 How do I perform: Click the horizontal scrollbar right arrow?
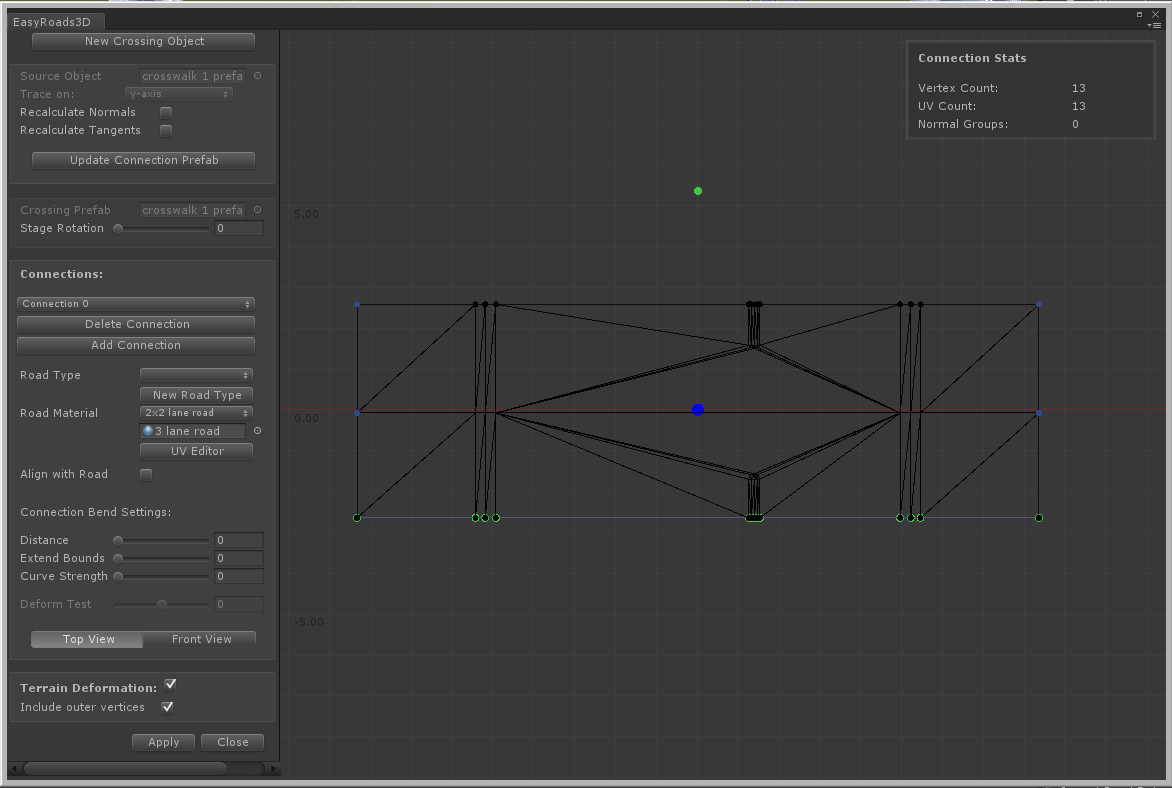[x=274, y=769]
